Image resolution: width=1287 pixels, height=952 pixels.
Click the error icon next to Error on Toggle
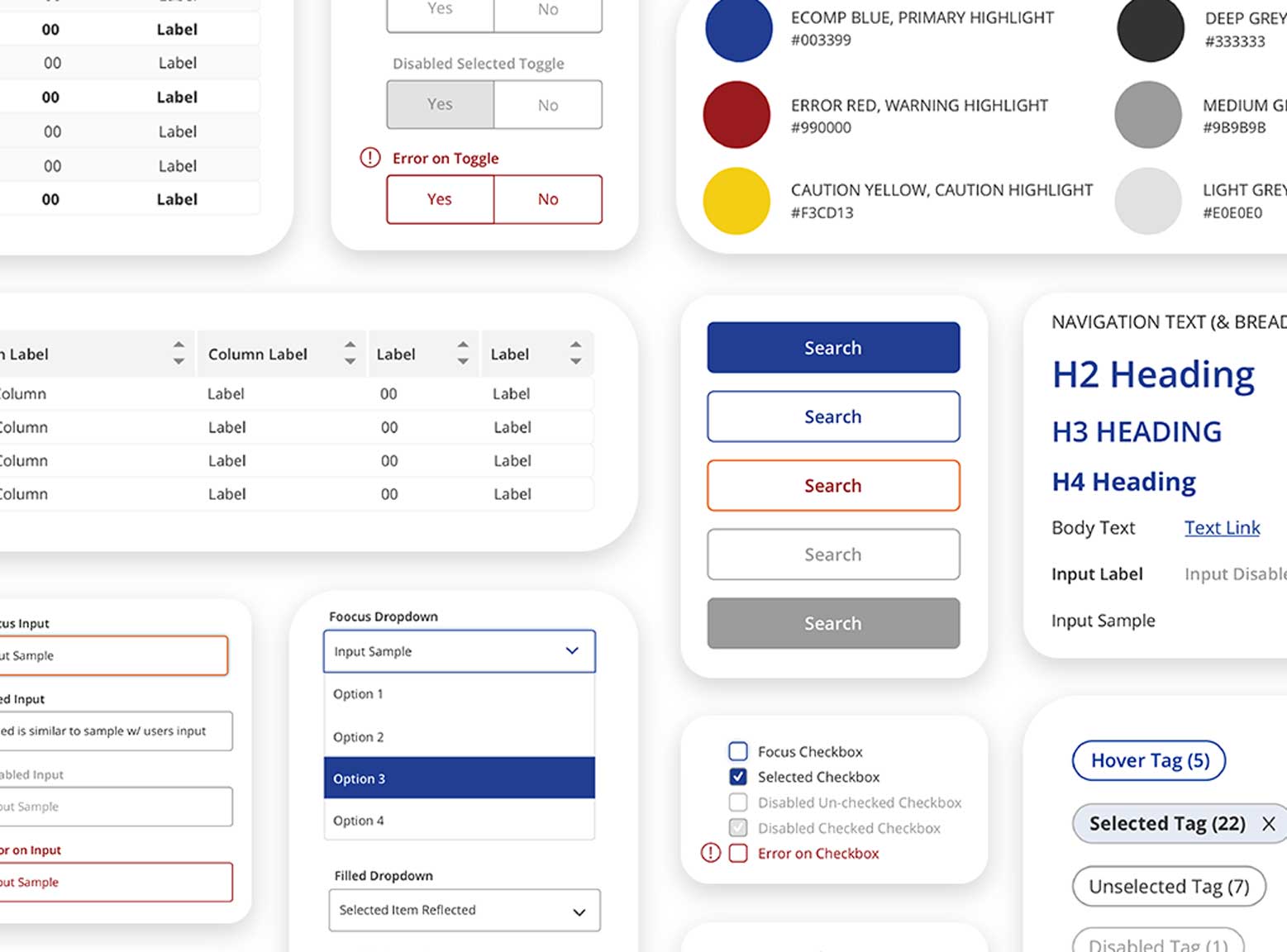(x=370, y=158)
